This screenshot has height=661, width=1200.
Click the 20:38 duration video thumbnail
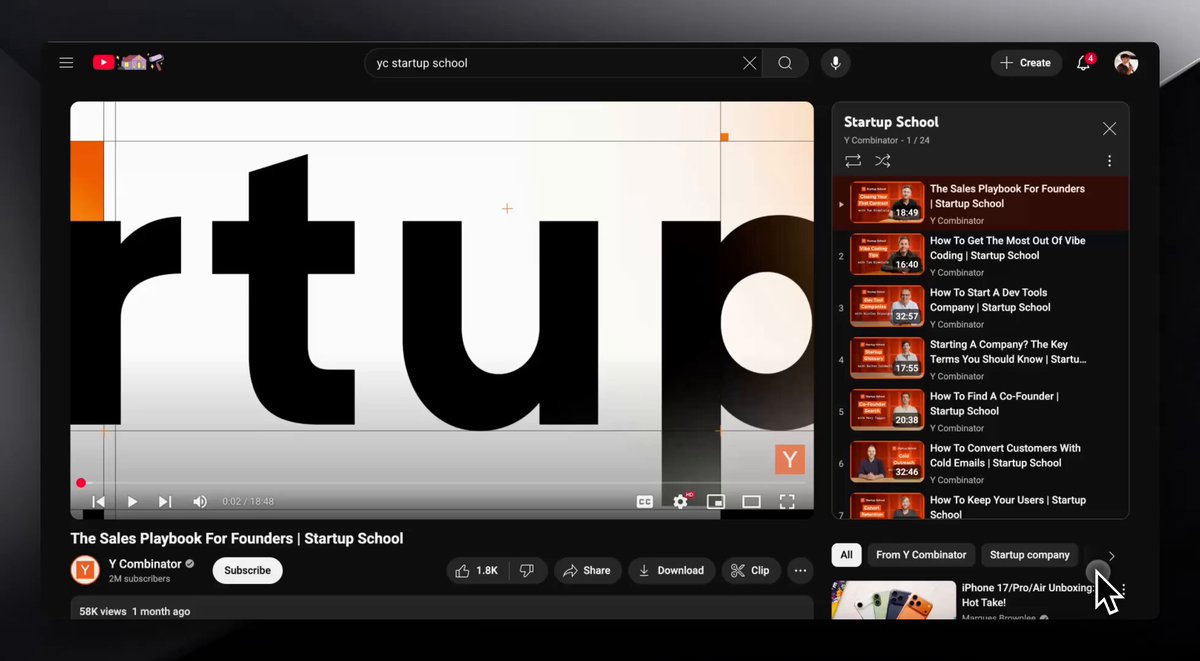(x=887, y=410)
